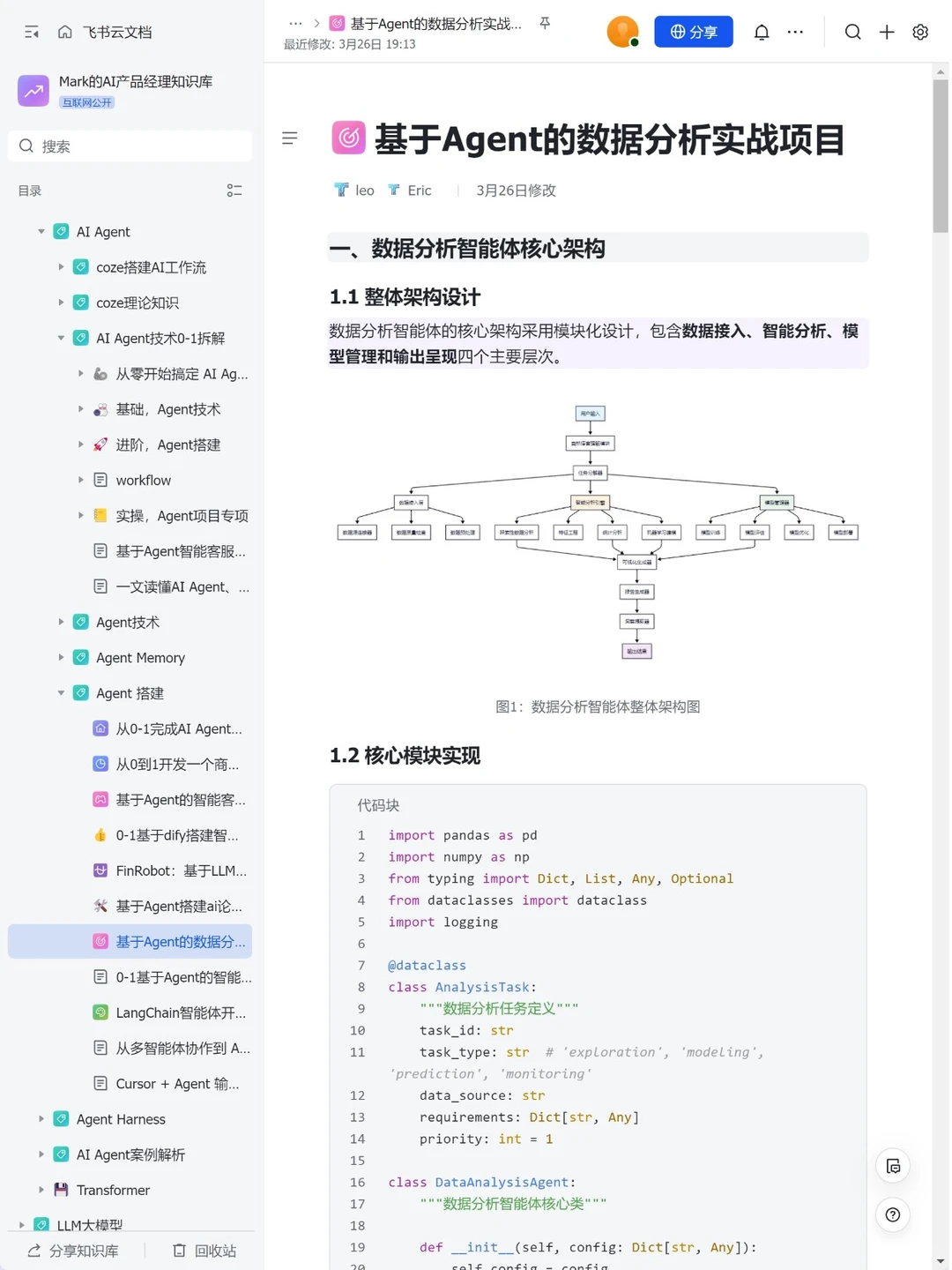The width and height of the screenshot is (952, 1270).
Task: Collapse the Agent 搭建 node
Action: click(x=61, y=693)
